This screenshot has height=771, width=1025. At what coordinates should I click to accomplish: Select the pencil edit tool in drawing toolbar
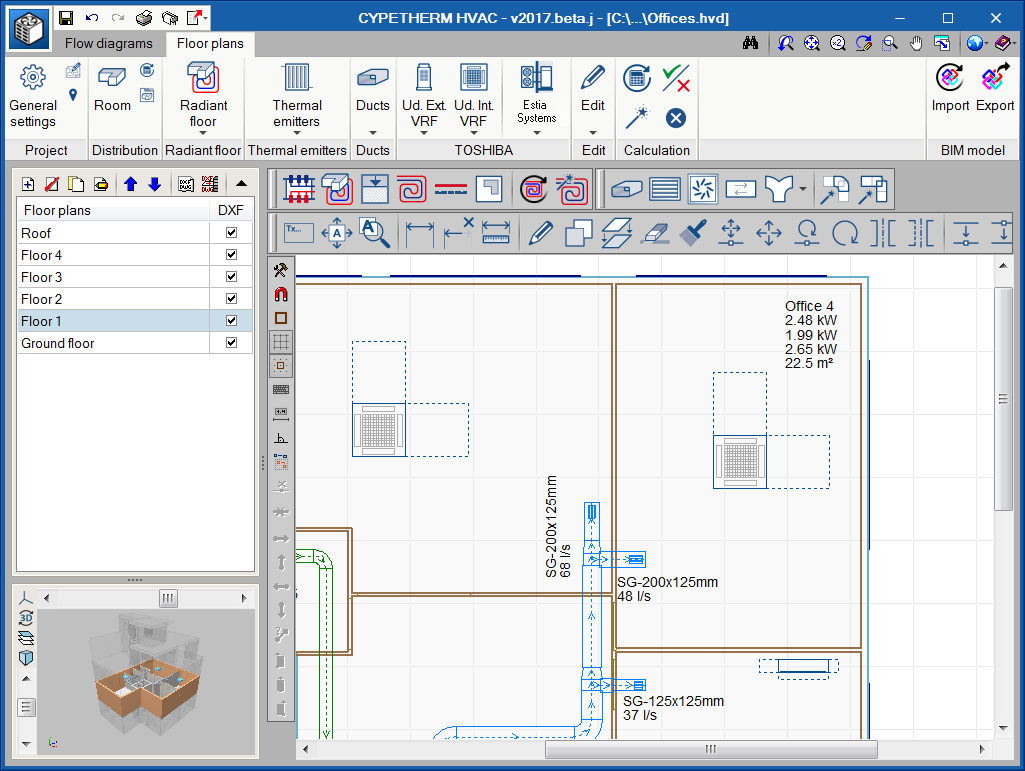tap(541, 233)
